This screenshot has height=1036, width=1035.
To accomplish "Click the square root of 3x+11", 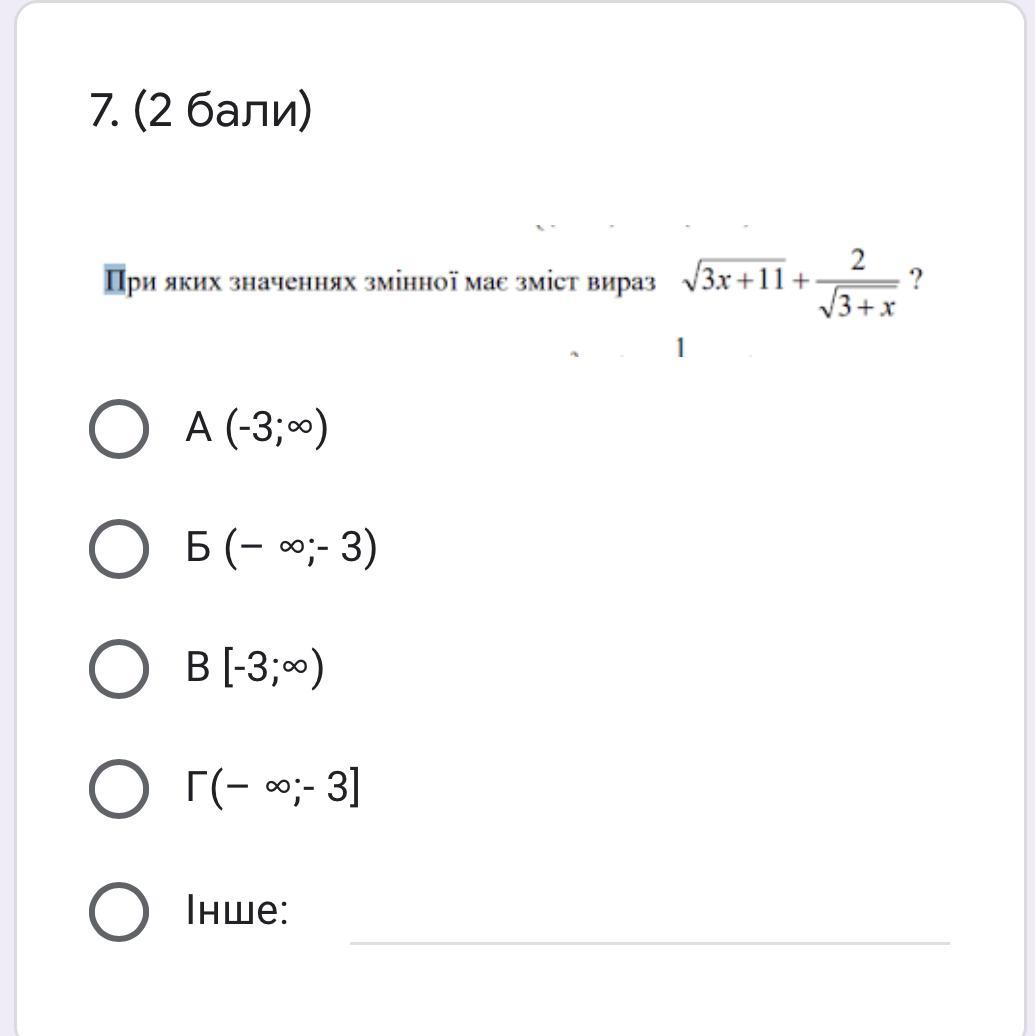I will [x=734, y=279].
